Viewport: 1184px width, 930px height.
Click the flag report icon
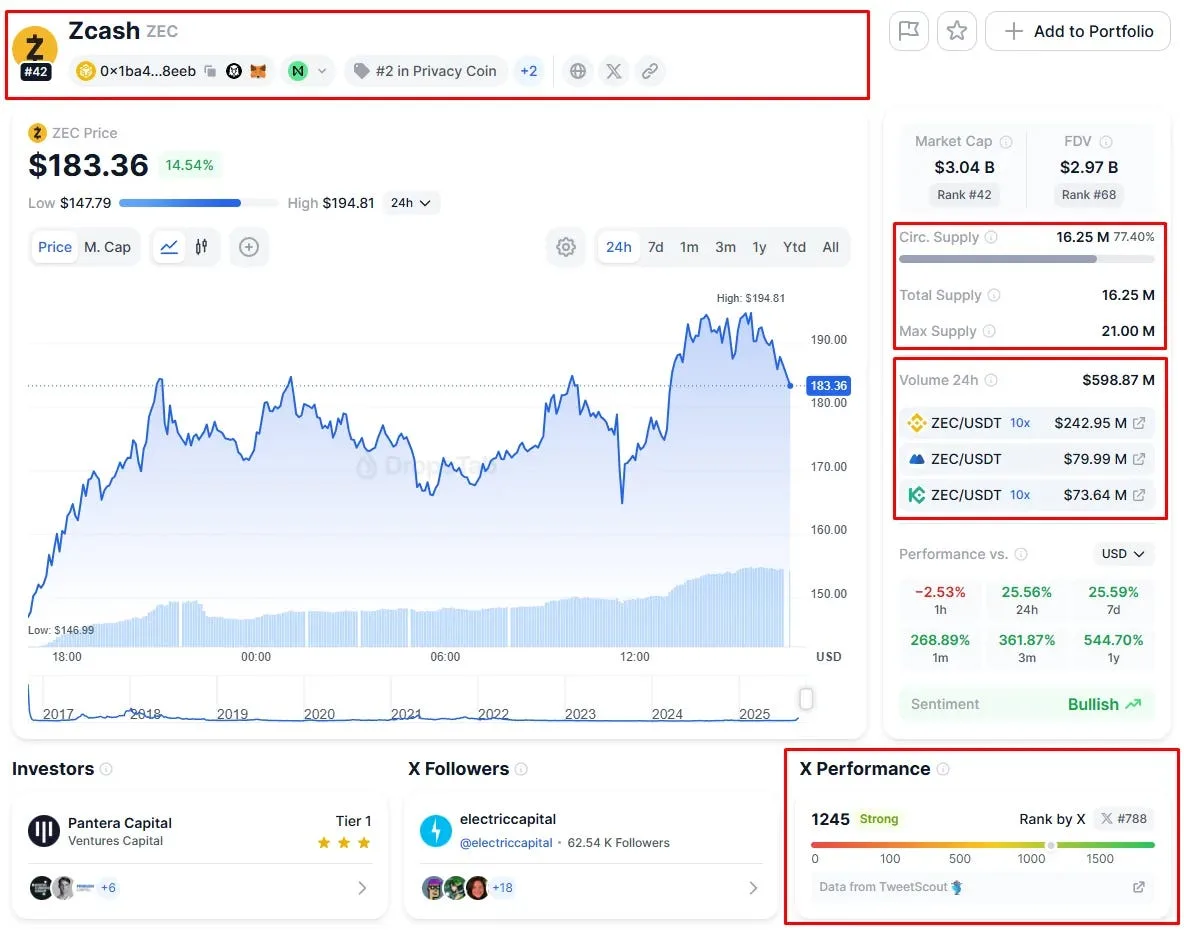(x=908, y=31)
